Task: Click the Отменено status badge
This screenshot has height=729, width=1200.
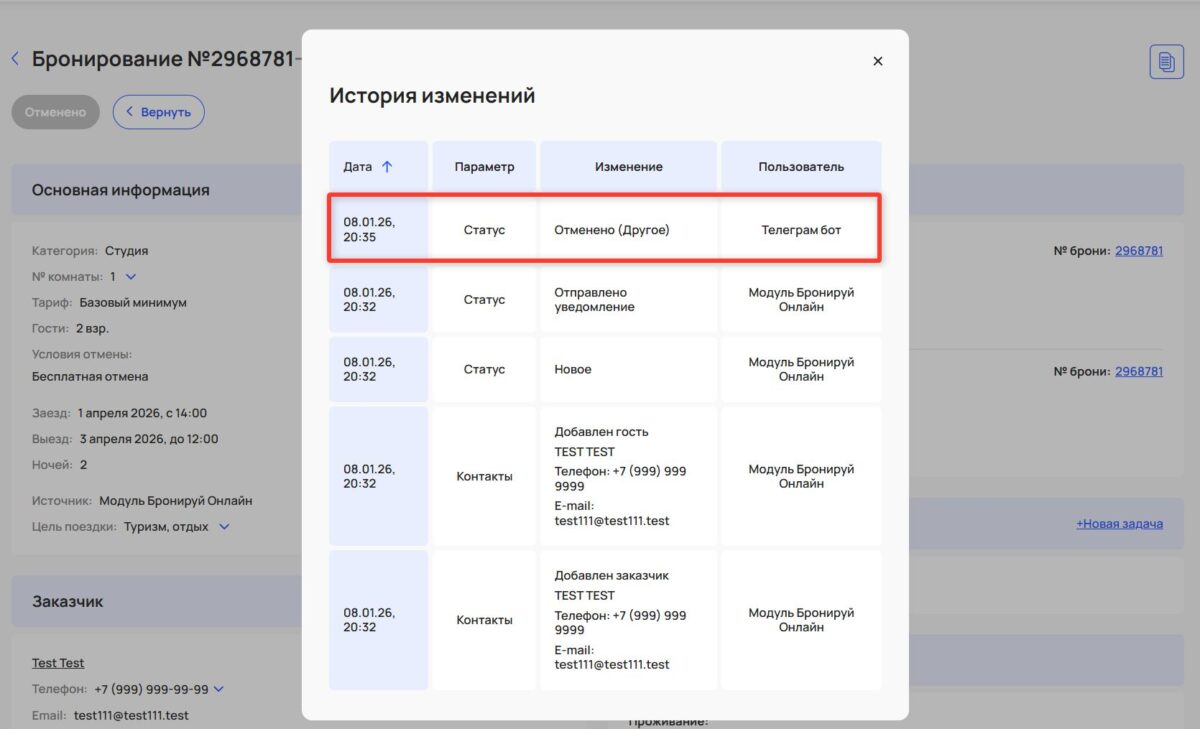Action: tap(55, 112)
